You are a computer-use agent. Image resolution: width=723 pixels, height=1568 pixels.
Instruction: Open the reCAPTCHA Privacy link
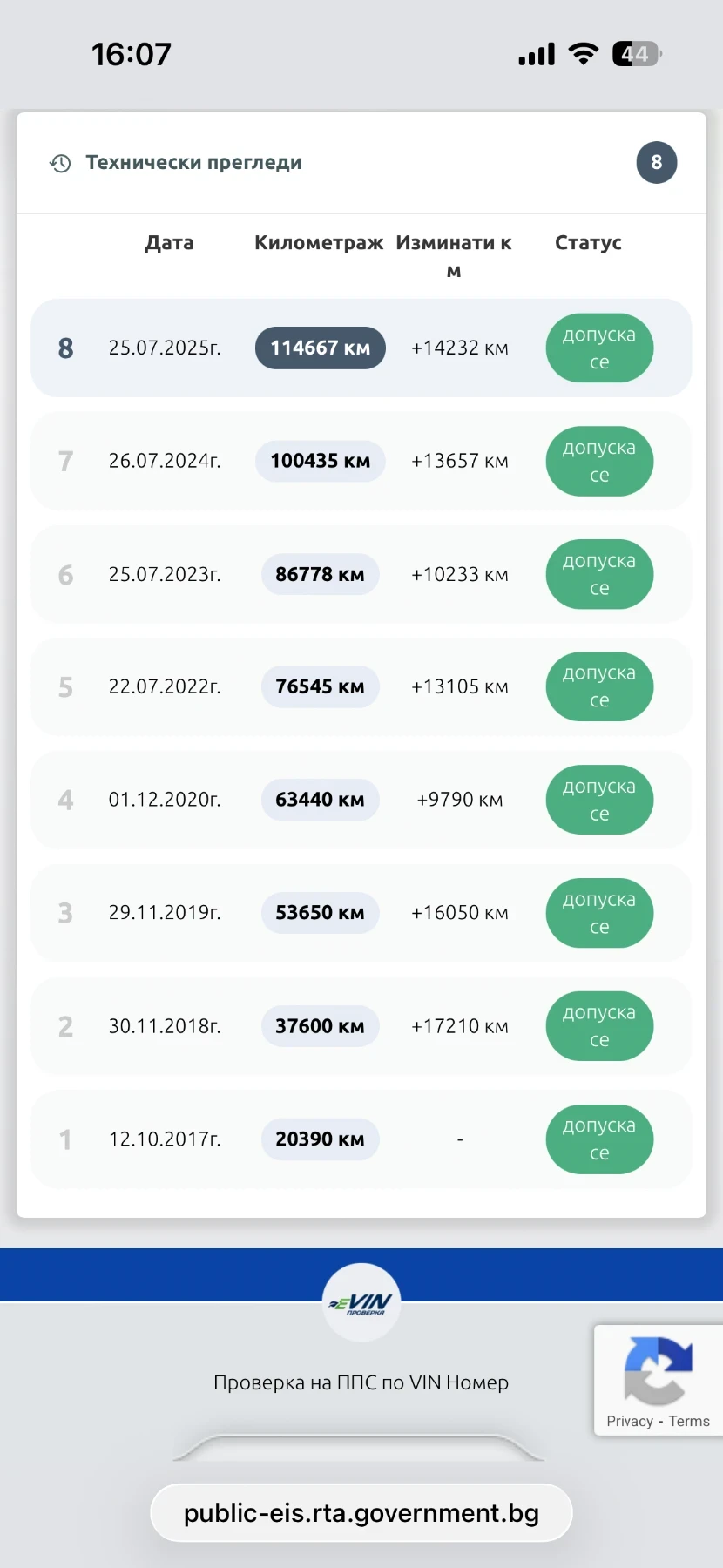pos(629,1421)
